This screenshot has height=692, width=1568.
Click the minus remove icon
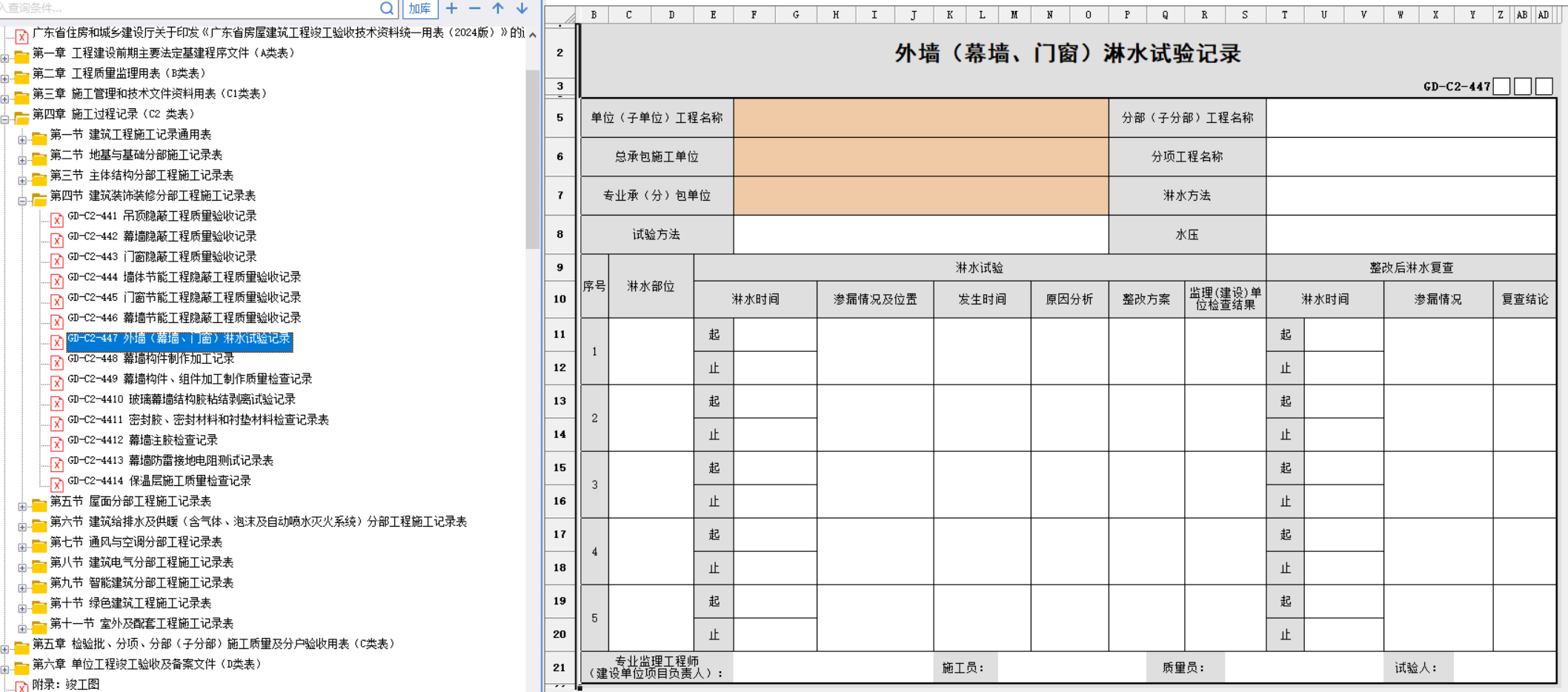coord(475,8)
